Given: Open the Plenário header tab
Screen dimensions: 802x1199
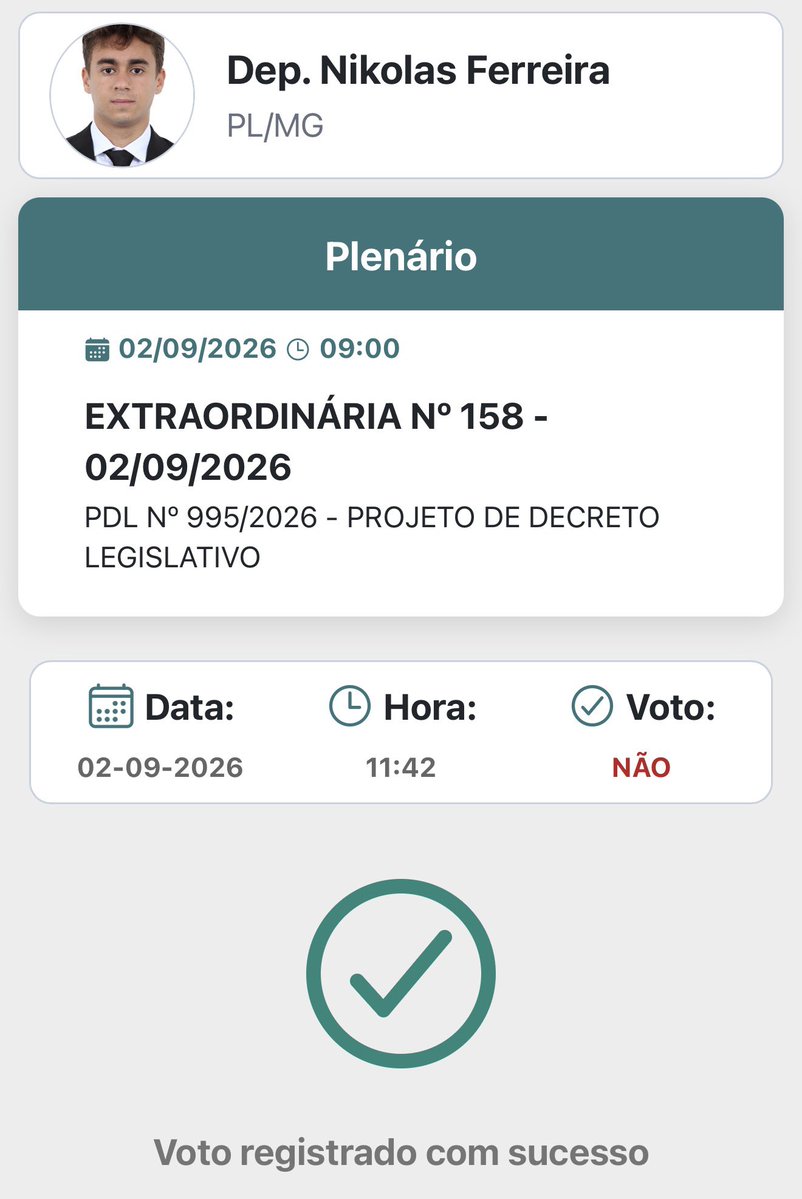Looking at the screenshot, I should [x=401, y=255].
